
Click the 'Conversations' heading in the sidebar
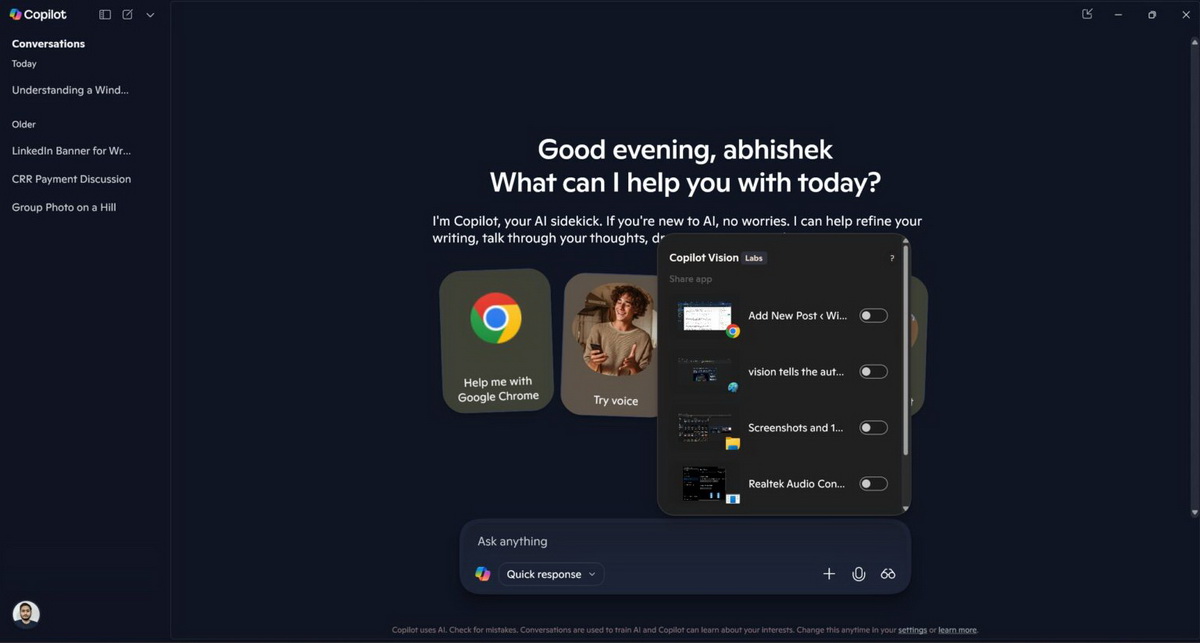pos(48,44)
